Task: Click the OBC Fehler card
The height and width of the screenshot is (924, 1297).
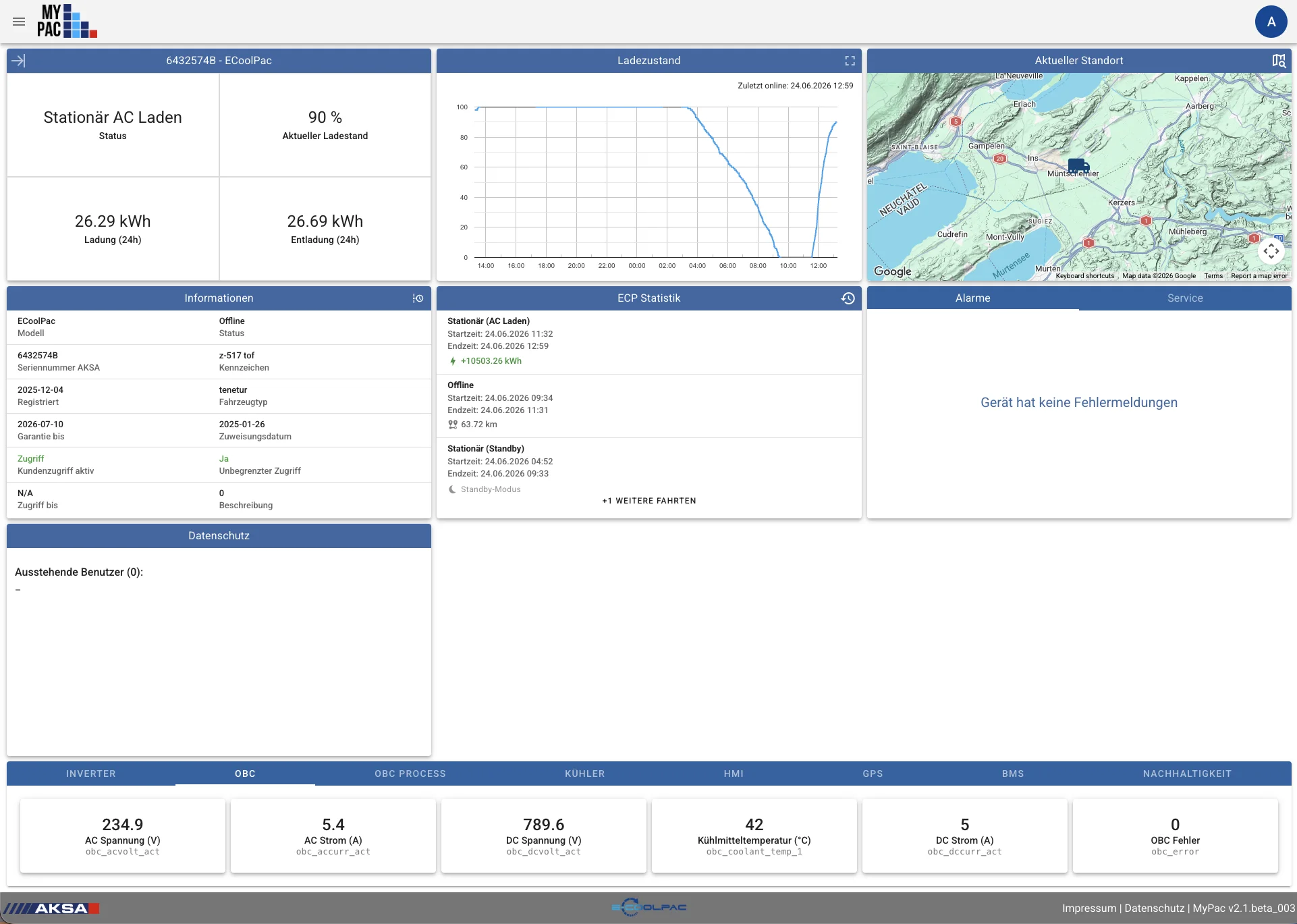Action: coord(1176,836)
